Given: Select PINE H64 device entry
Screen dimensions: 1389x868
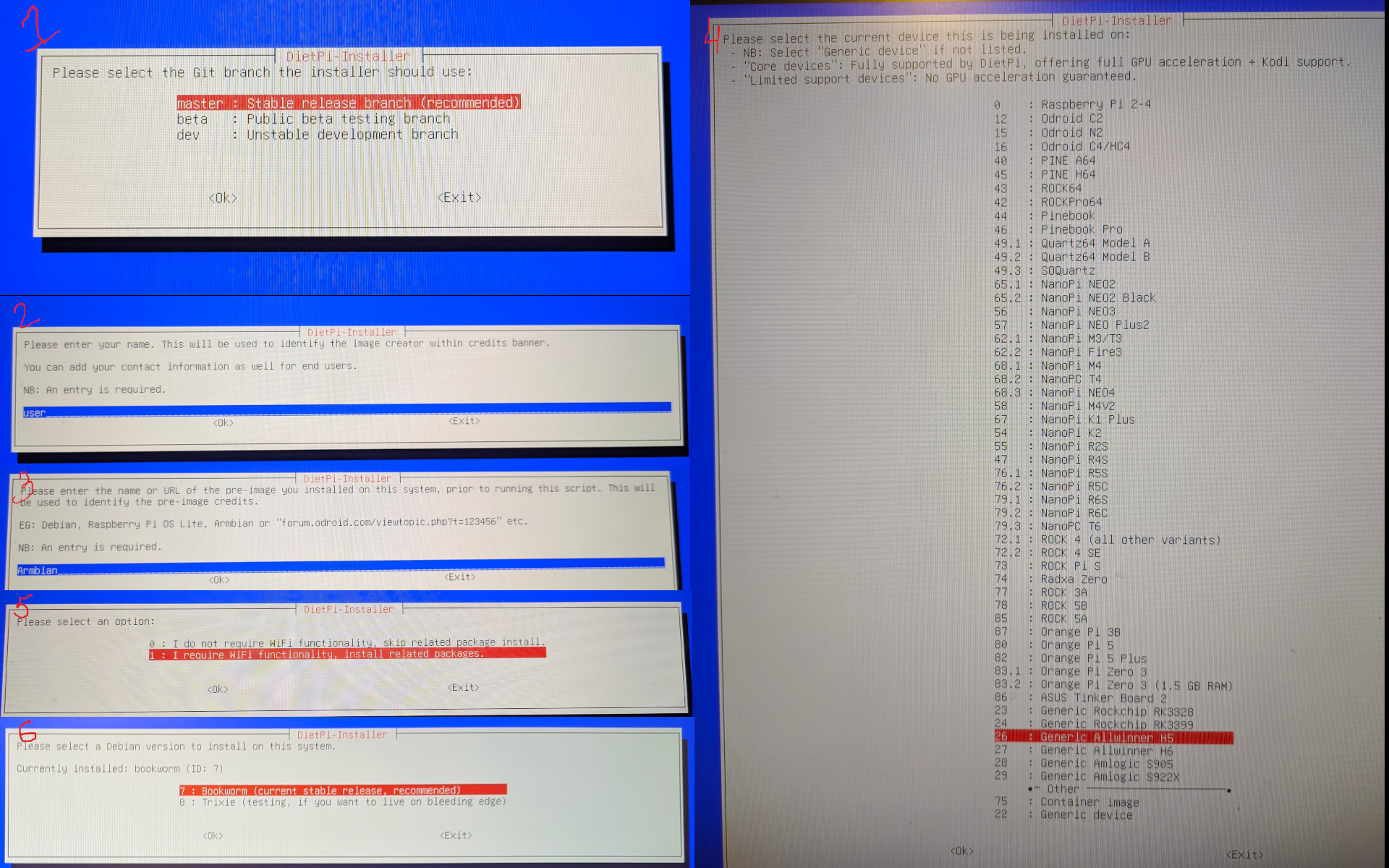Looking at the screenshot, I should click(1045, 174).
